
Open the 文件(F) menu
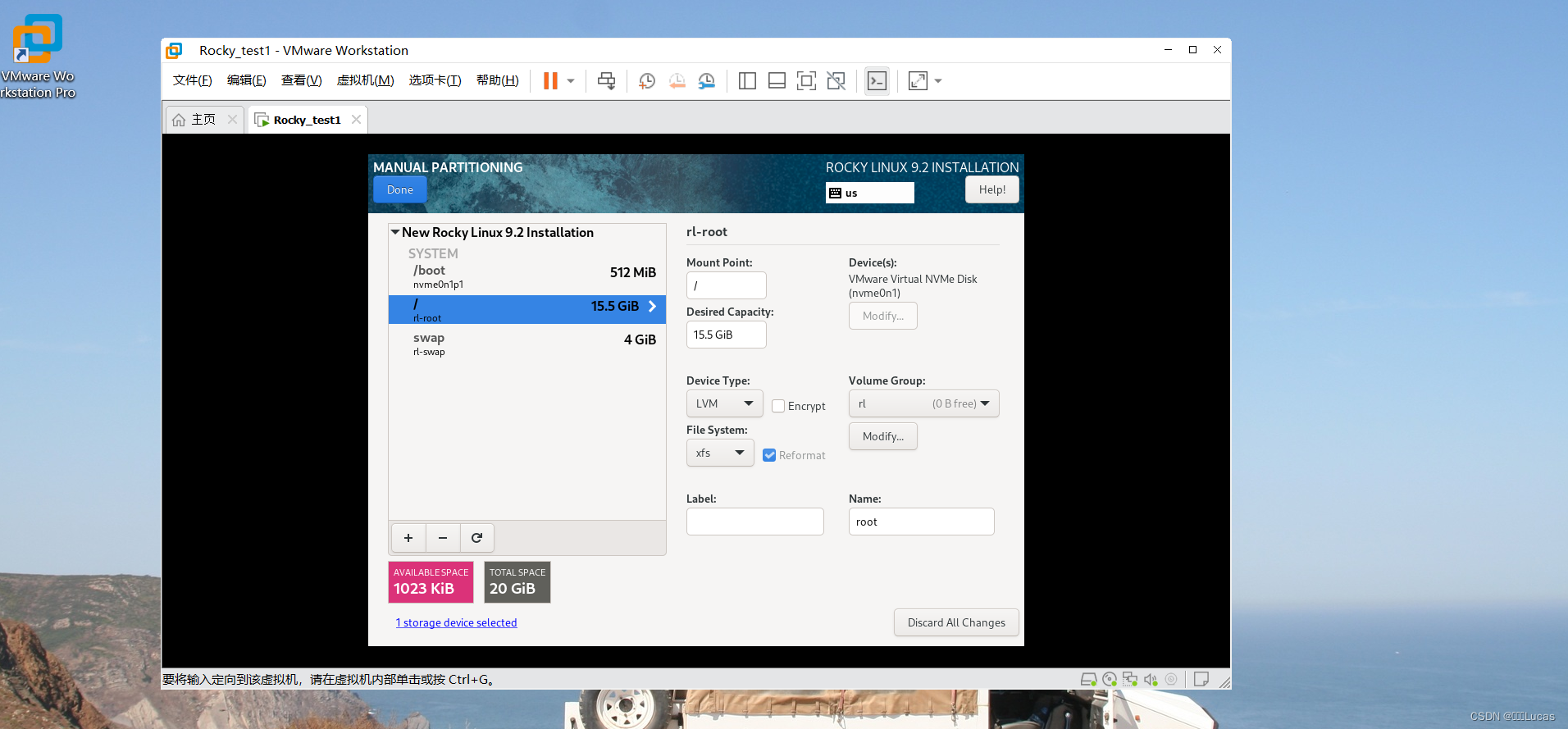[193, 80]
